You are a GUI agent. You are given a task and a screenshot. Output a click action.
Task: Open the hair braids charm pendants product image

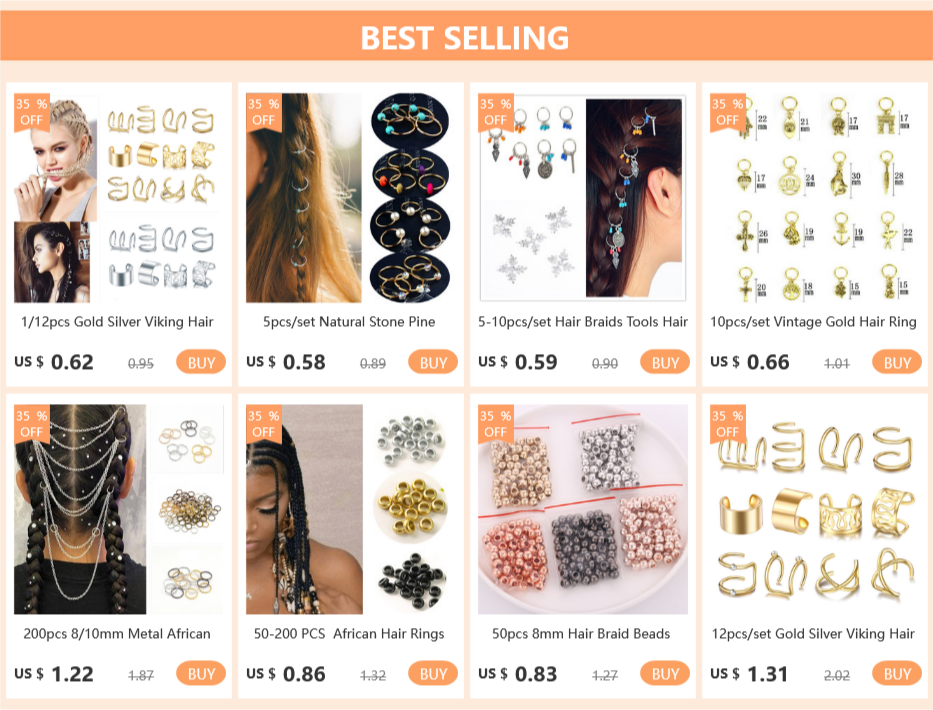(x=583, y=198)
